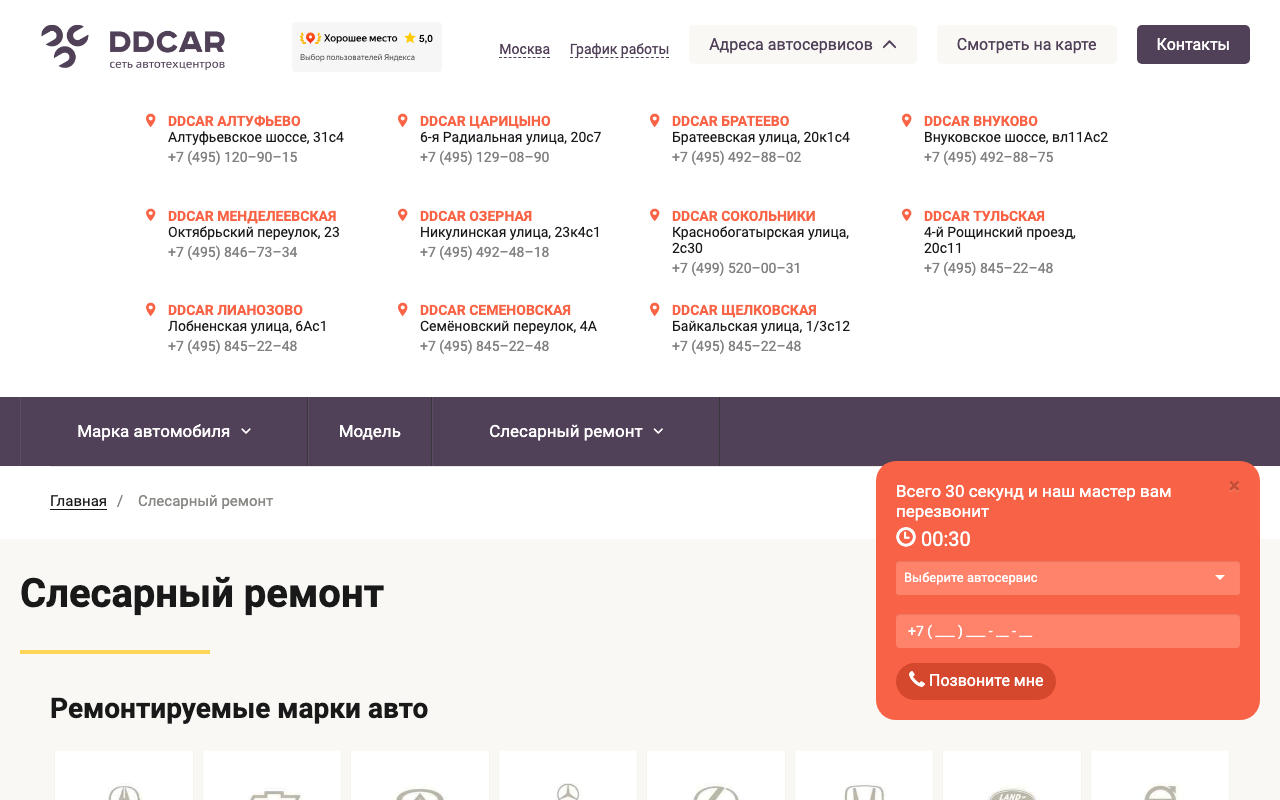Collapse the 'Адреса автосервисов' dropdown
1280x800 pixels.
point(803,45)
